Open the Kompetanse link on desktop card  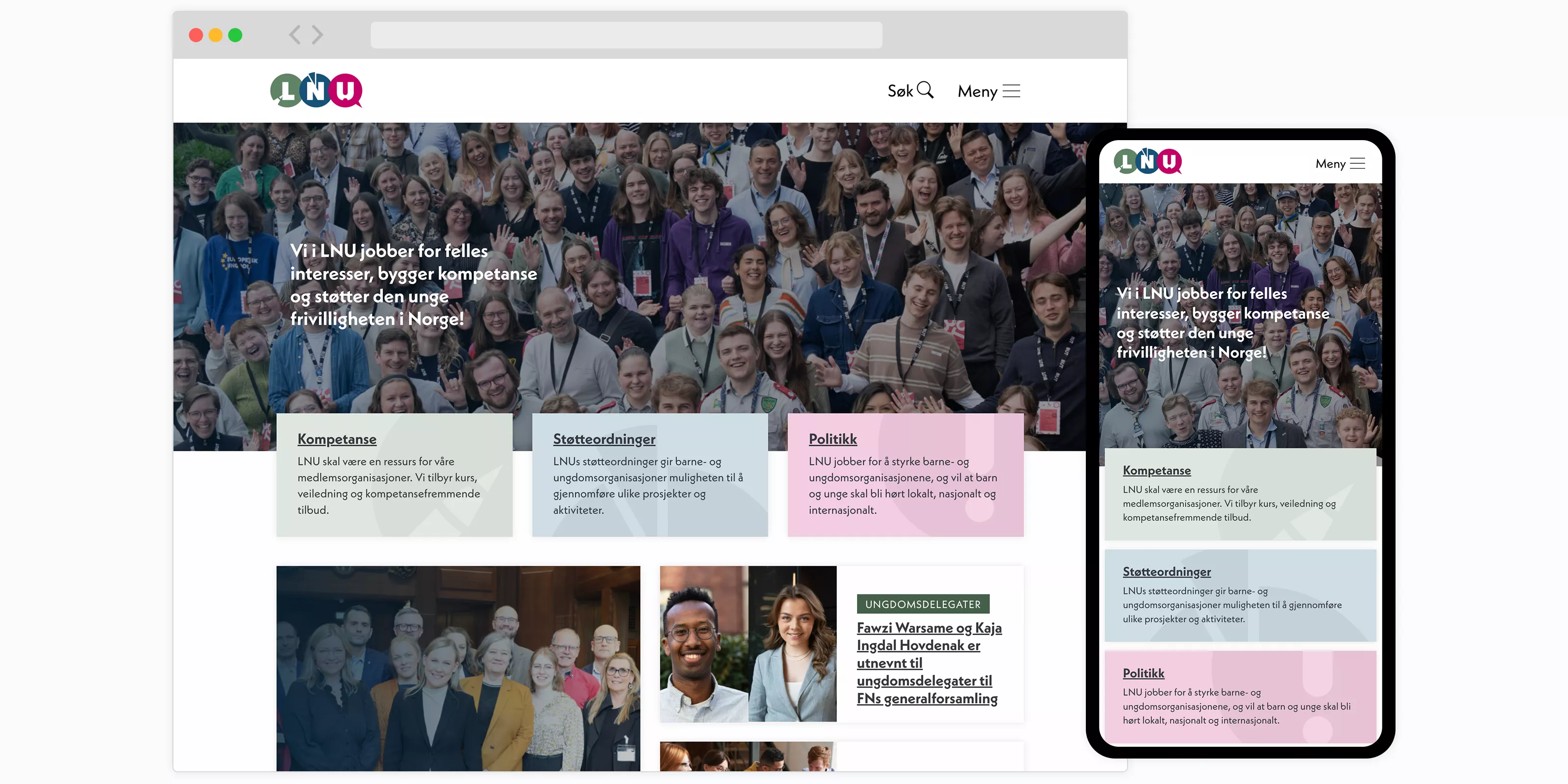point(337,439)
